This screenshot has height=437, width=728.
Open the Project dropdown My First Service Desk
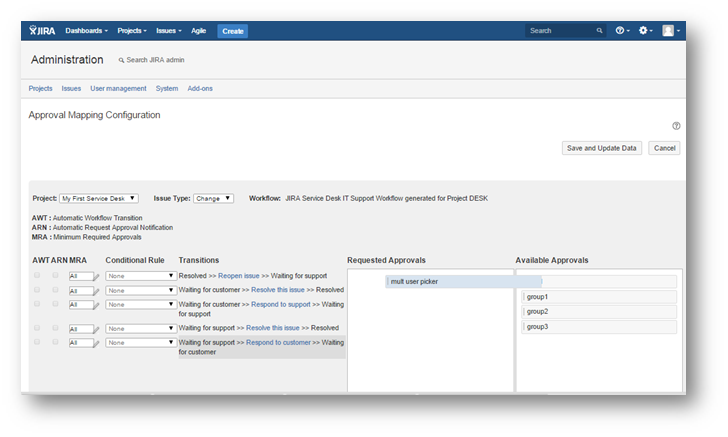[99, 198]
